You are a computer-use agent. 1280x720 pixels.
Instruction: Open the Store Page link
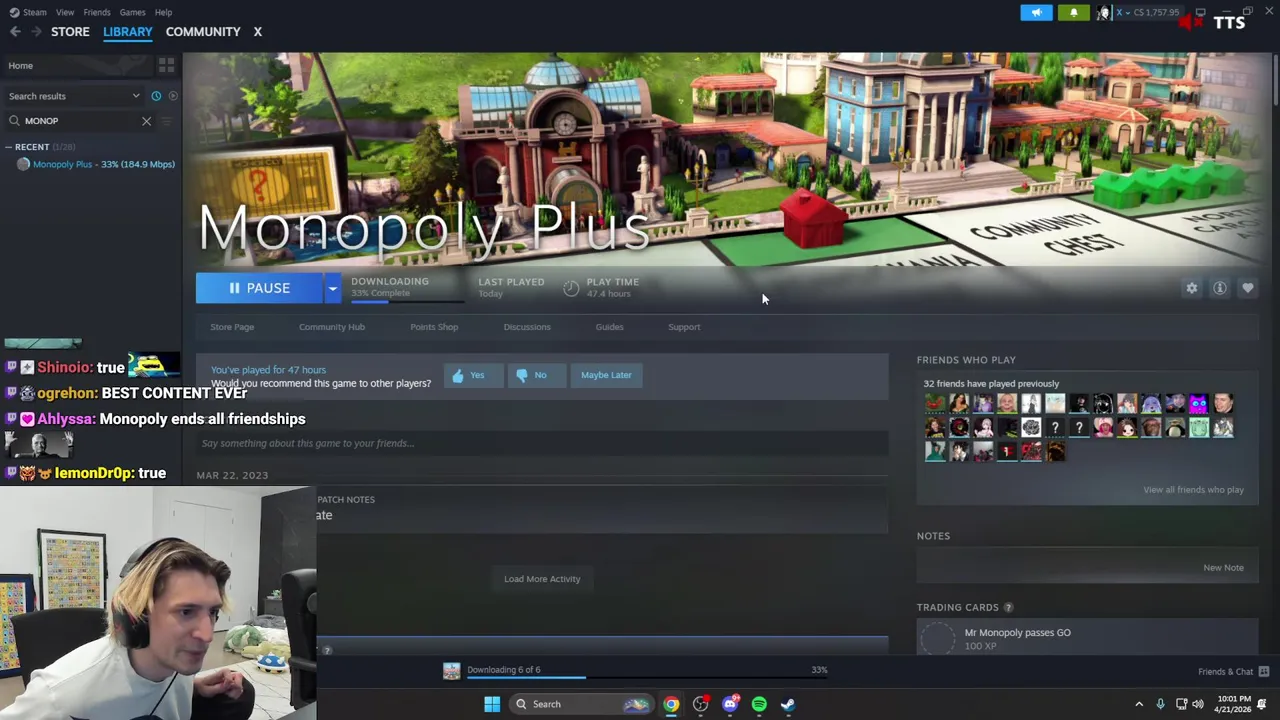232,327
